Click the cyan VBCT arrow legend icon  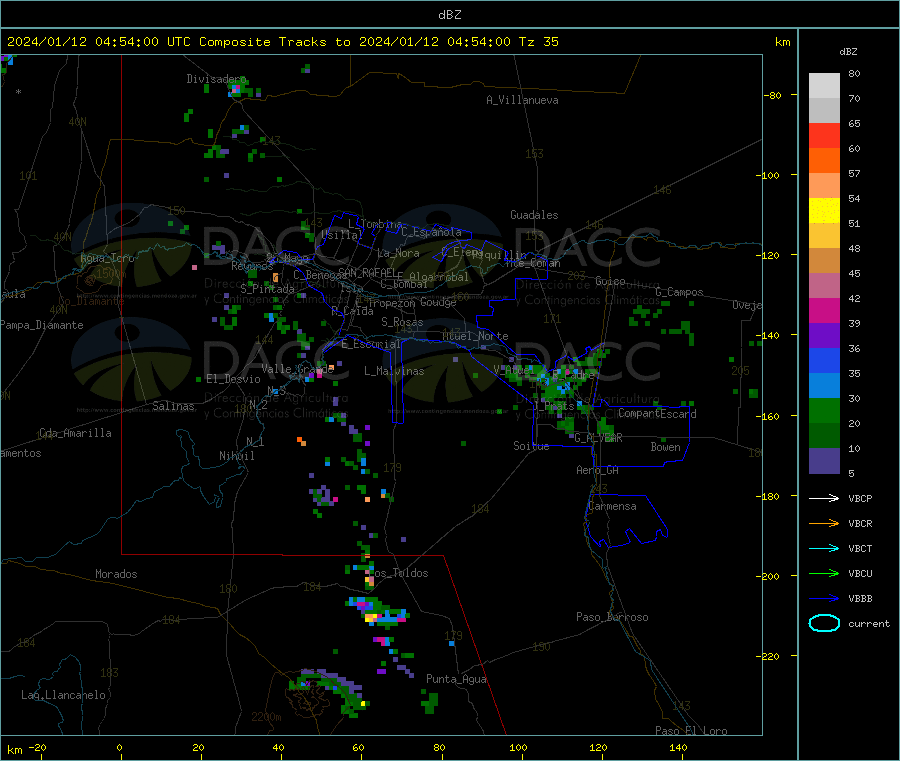(x=824, y=548)
